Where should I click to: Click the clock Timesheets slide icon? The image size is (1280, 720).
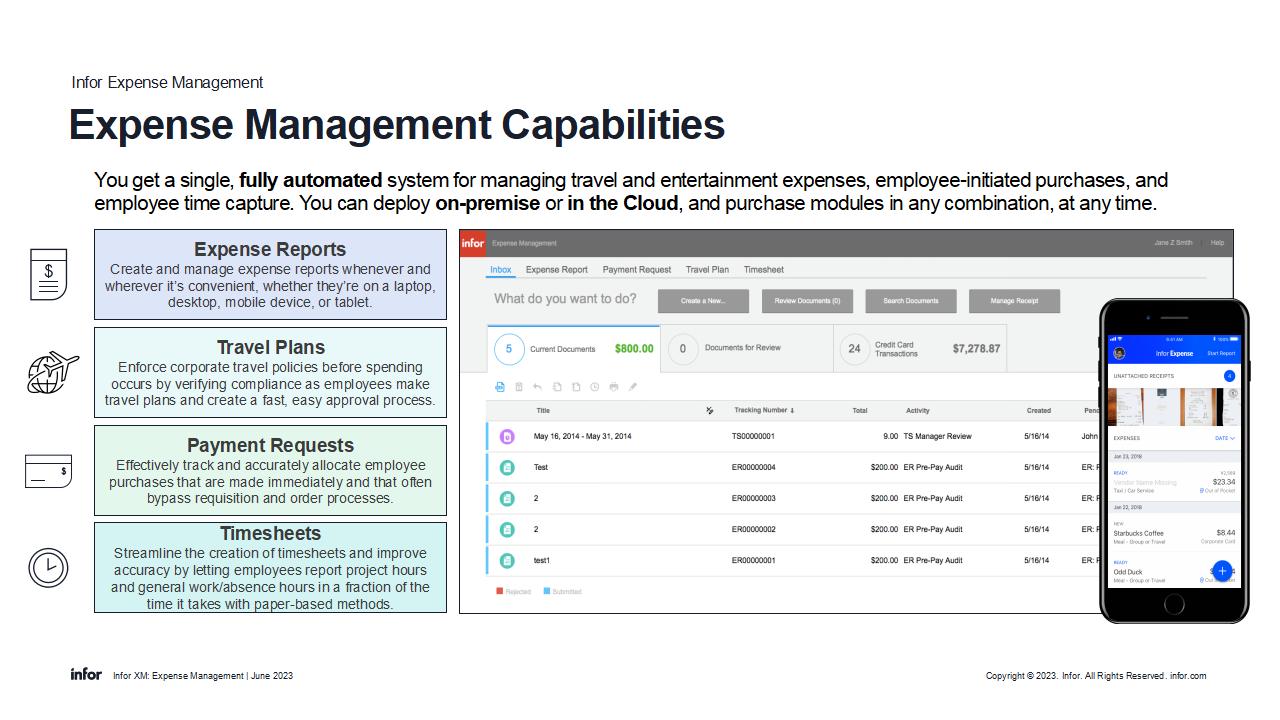pos(48,568)
